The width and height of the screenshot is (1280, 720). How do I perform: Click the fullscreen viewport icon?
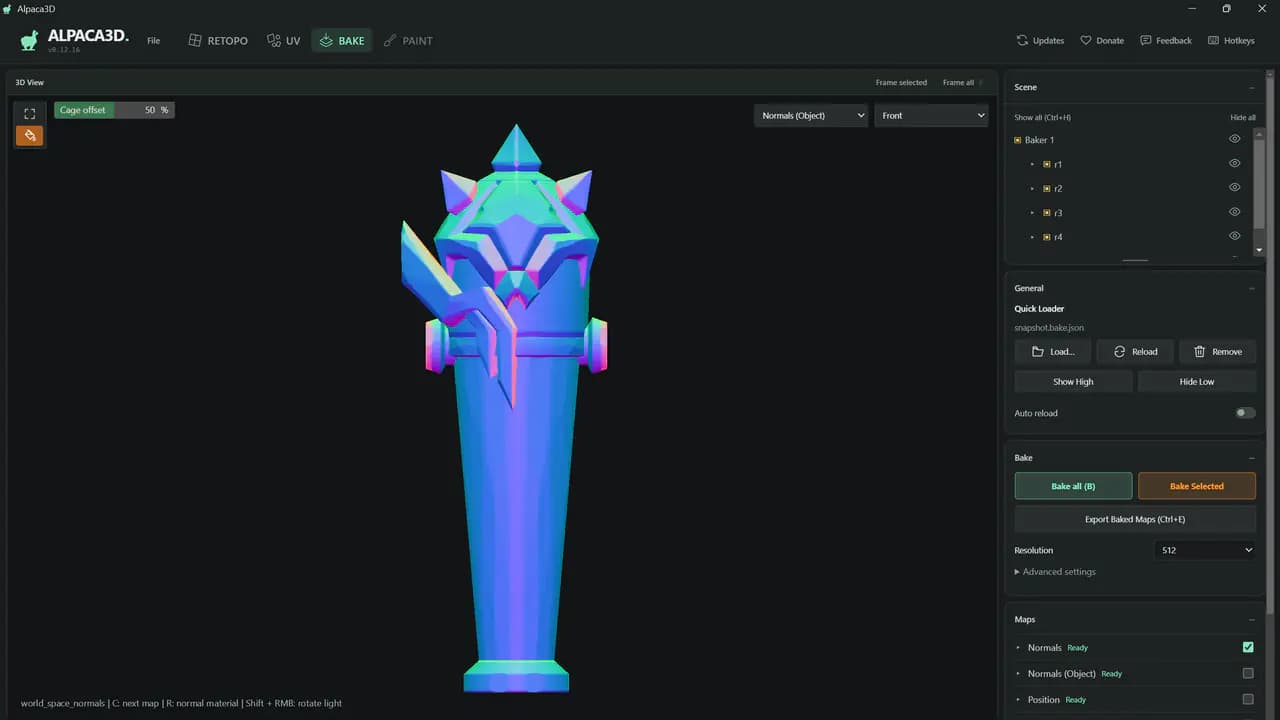pos(29,114)
